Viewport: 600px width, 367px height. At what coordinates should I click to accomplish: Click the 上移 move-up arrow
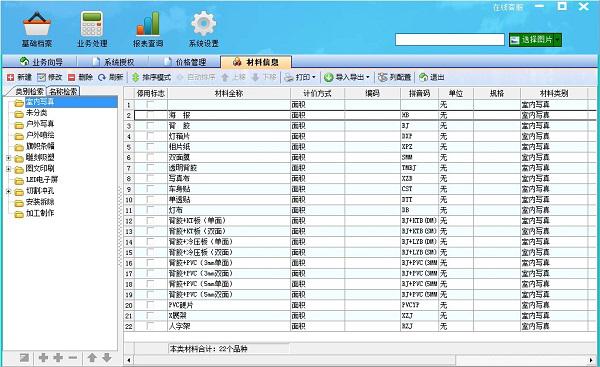[225, 77]
